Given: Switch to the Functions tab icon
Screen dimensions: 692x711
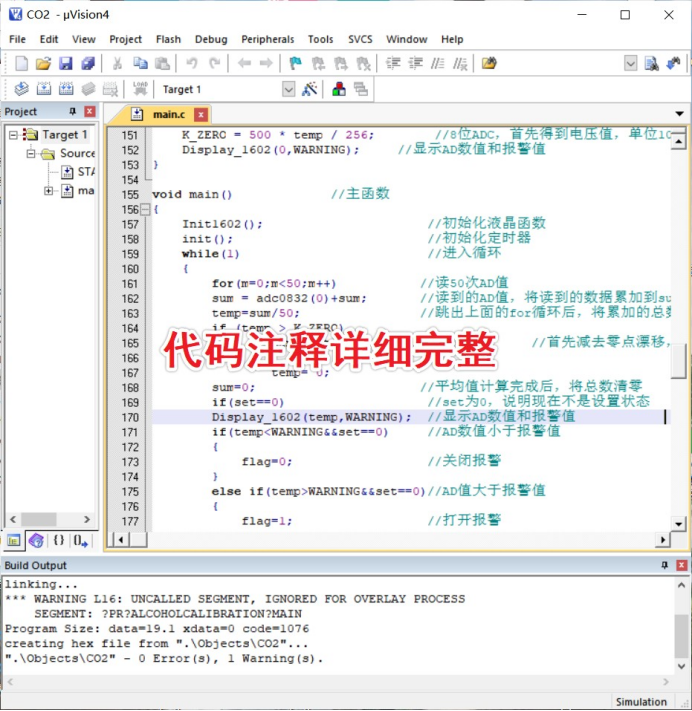Looking at the screenshot, I should (x=58, y=541).
